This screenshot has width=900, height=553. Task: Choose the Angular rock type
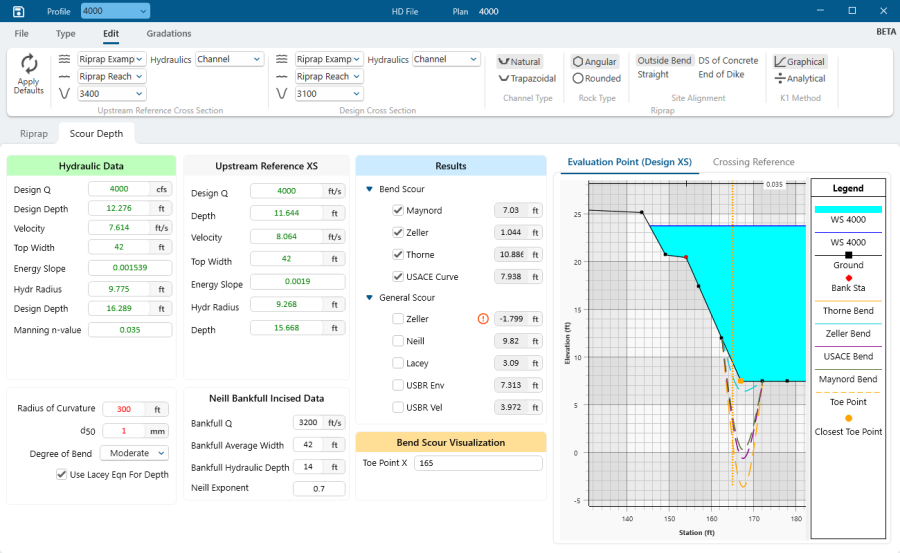(x=595, y=62)
